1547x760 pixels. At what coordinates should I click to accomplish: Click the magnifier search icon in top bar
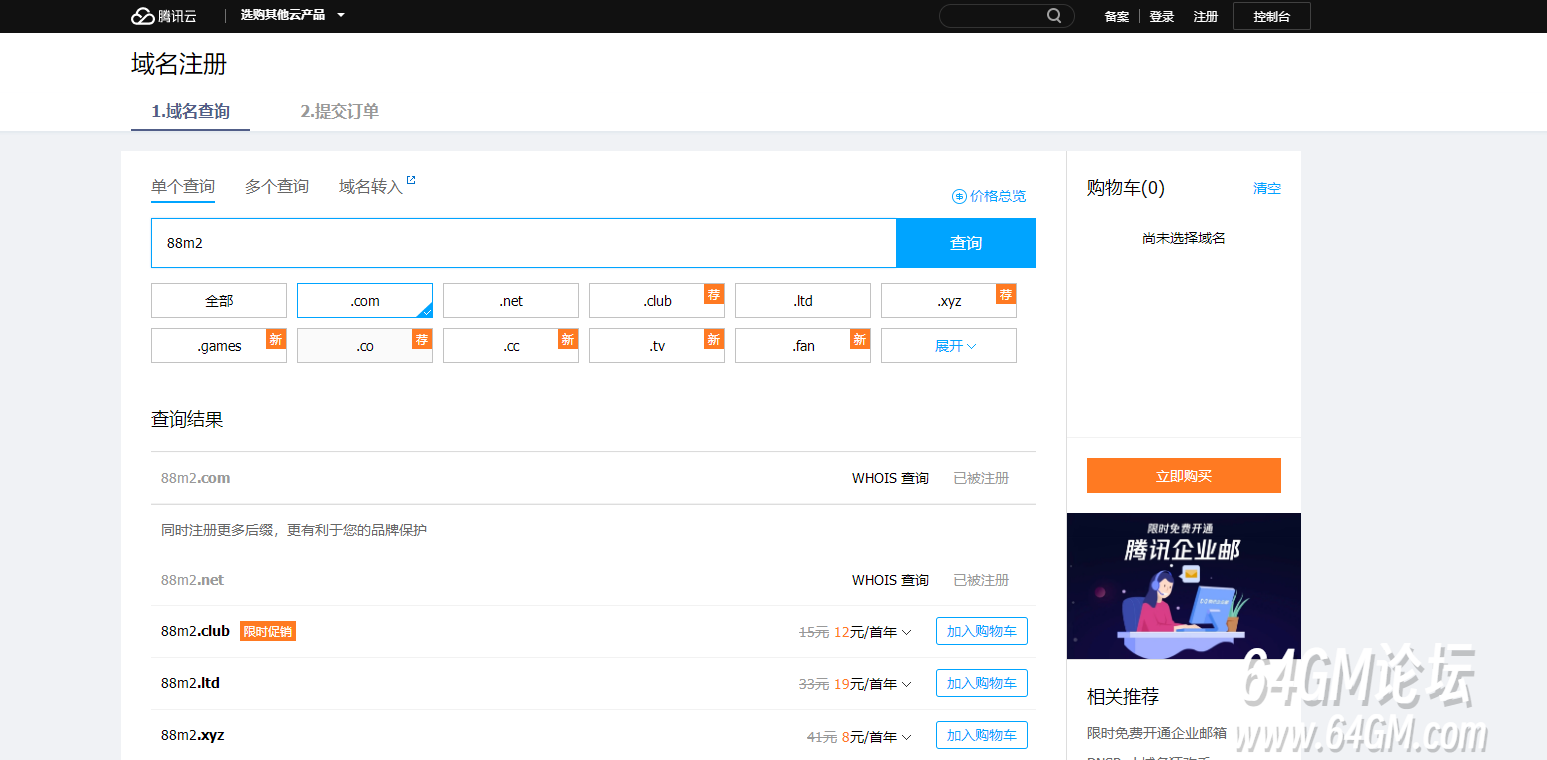(x=1054, y=16)
